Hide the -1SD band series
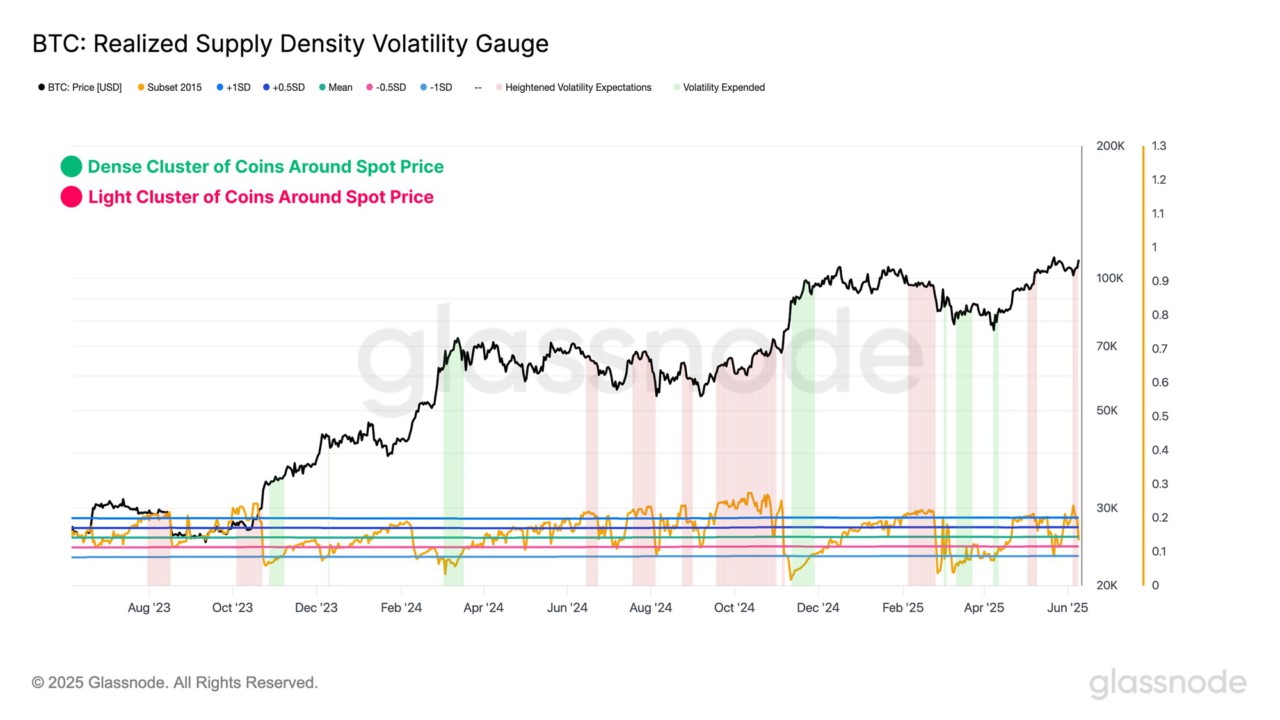 click(x=436, y=88)
